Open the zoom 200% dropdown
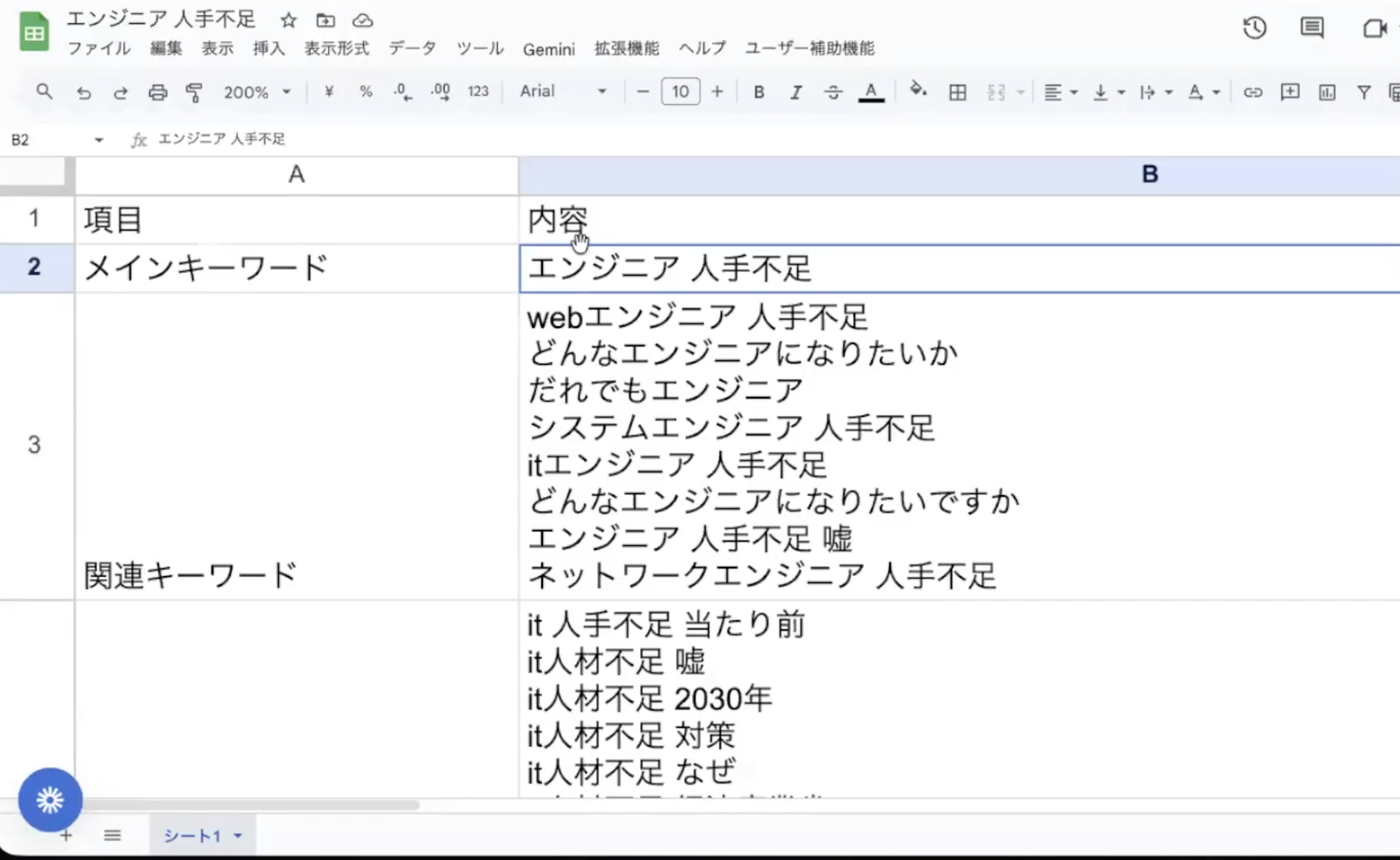The height and width of the screenshot is (860, 1400). (257, 92)
